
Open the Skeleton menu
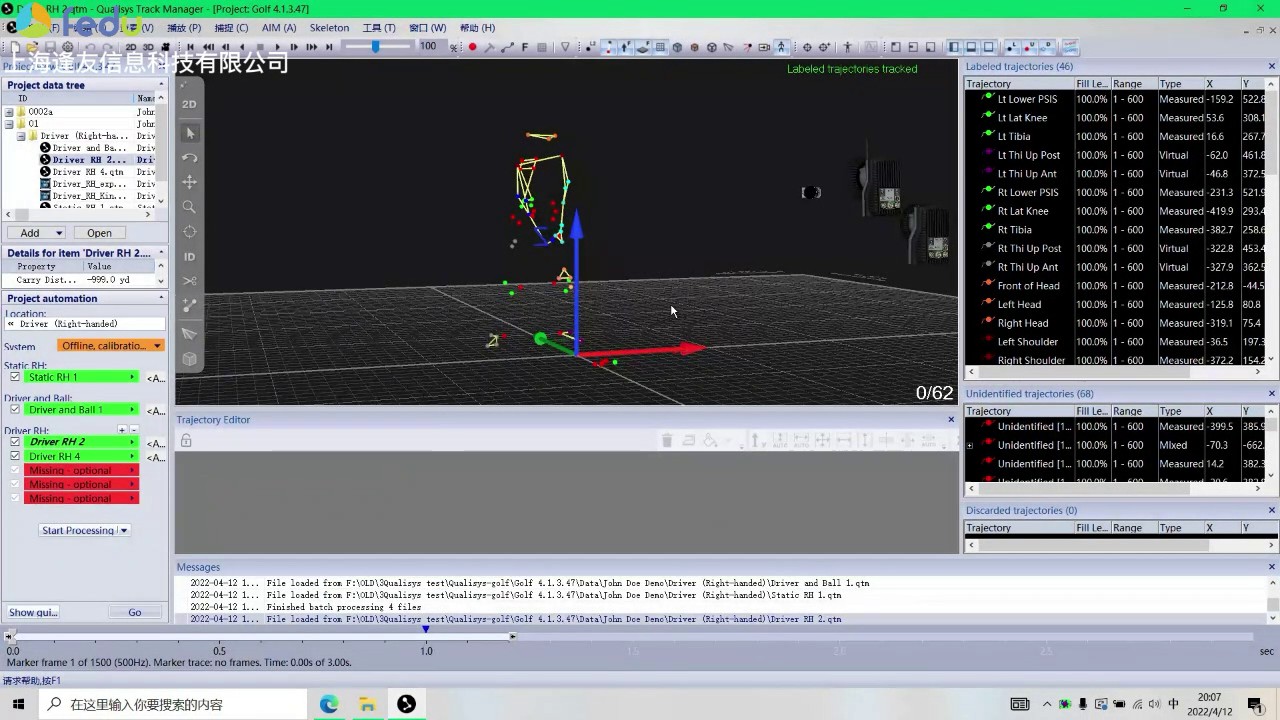(329, 28)
